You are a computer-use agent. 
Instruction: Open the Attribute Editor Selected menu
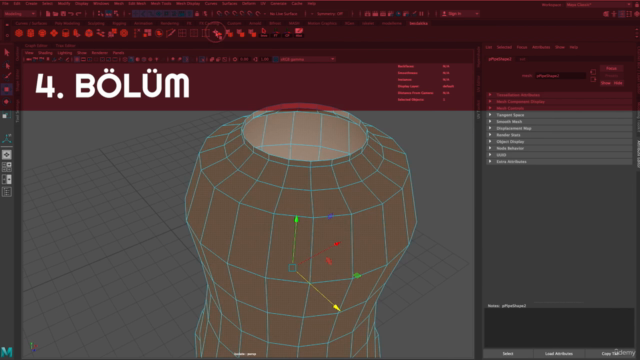click(504, 47)
